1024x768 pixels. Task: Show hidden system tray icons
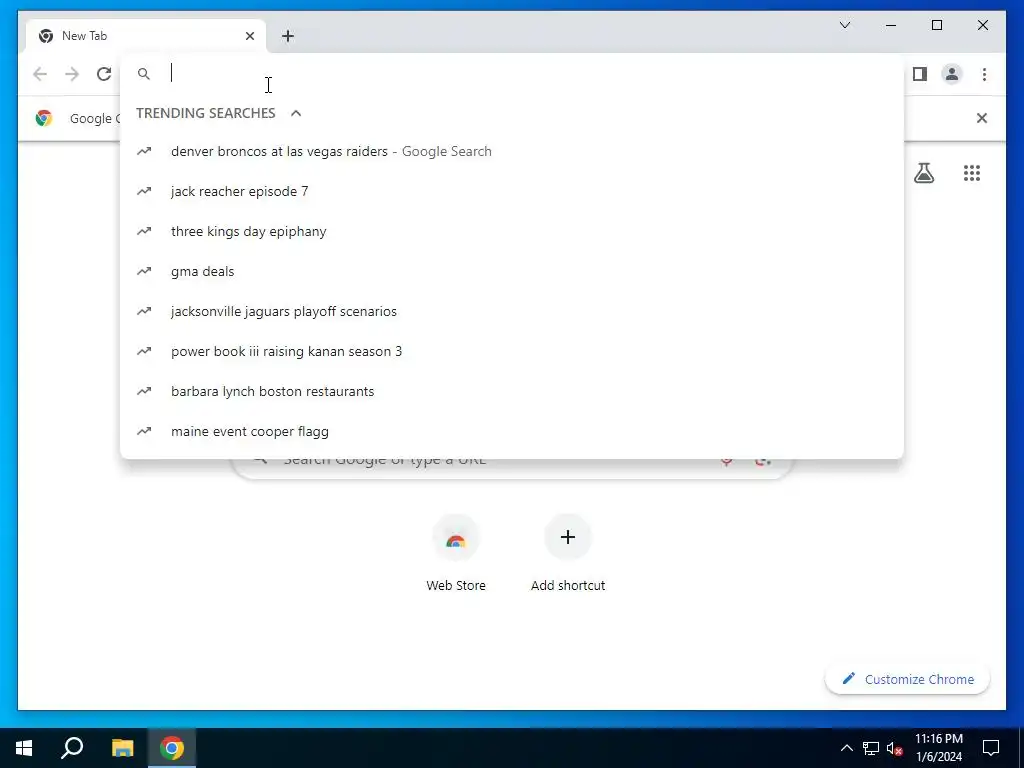846,748
